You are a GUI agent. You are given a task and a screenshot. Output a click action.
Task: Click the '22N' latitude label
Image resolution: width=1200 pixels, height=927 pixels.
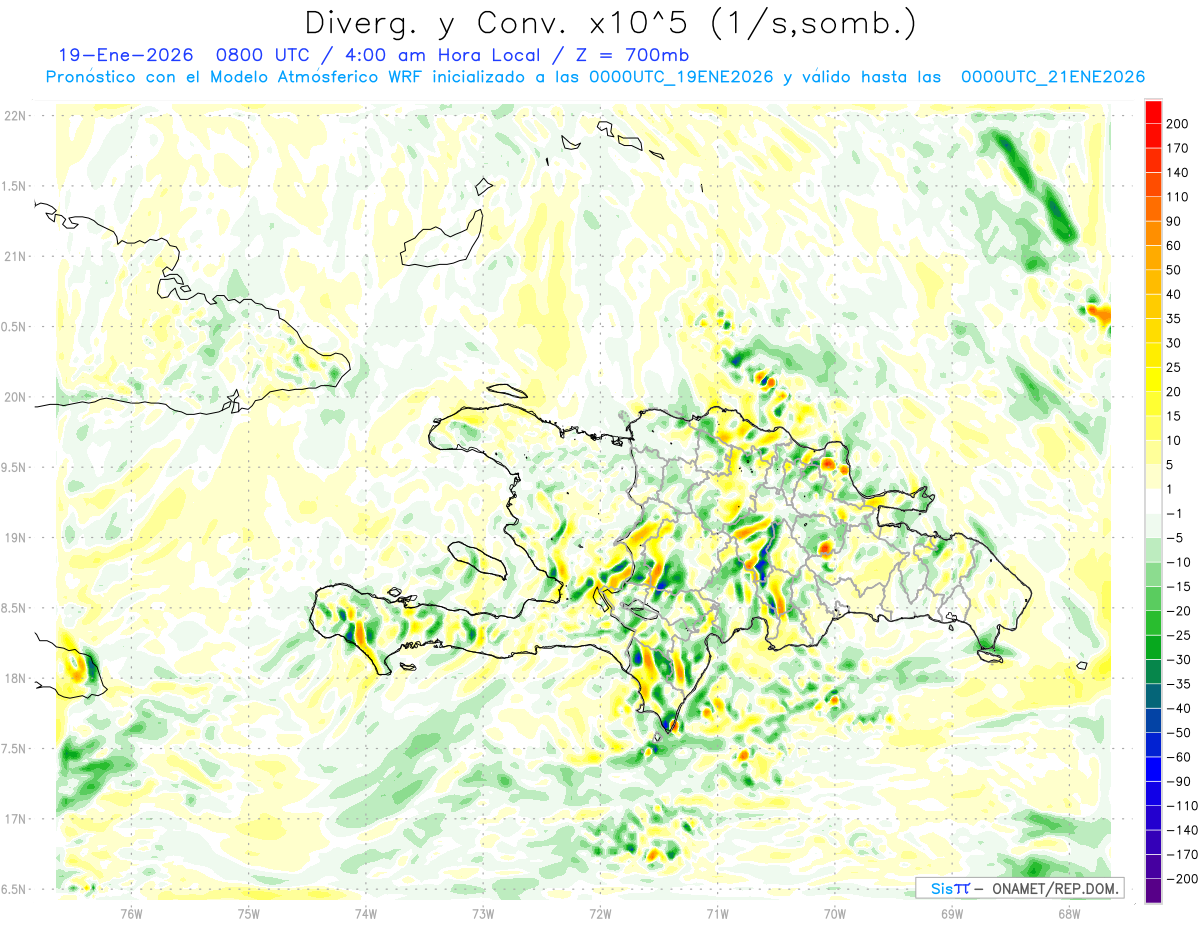[x=14, y=116]
